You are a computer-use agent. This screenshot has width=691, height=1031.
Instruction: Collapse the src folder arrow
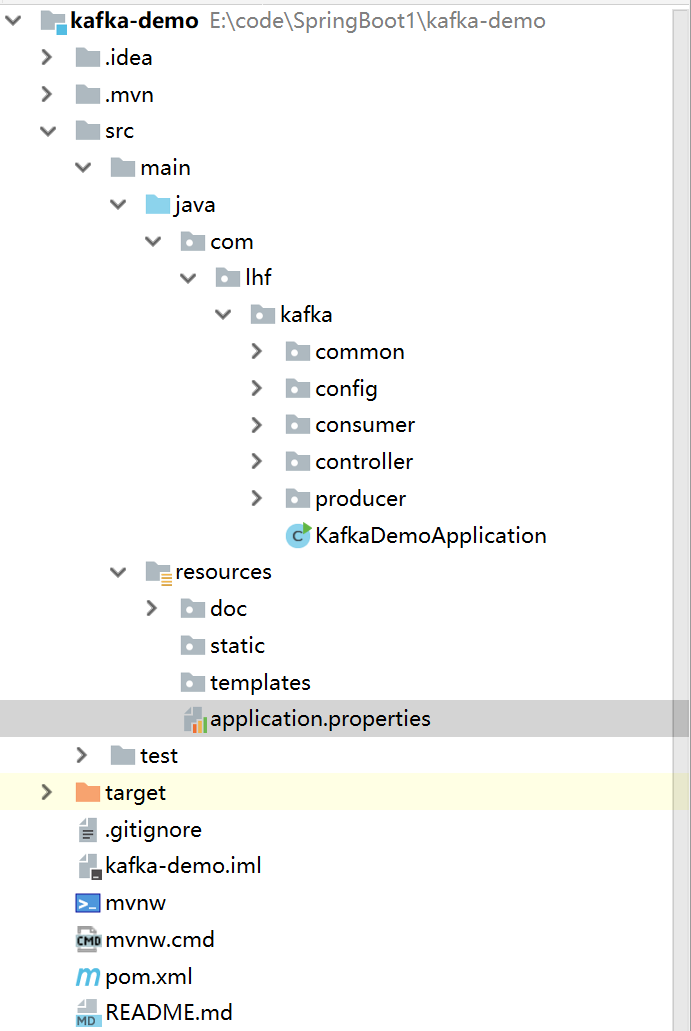[48, 131]
